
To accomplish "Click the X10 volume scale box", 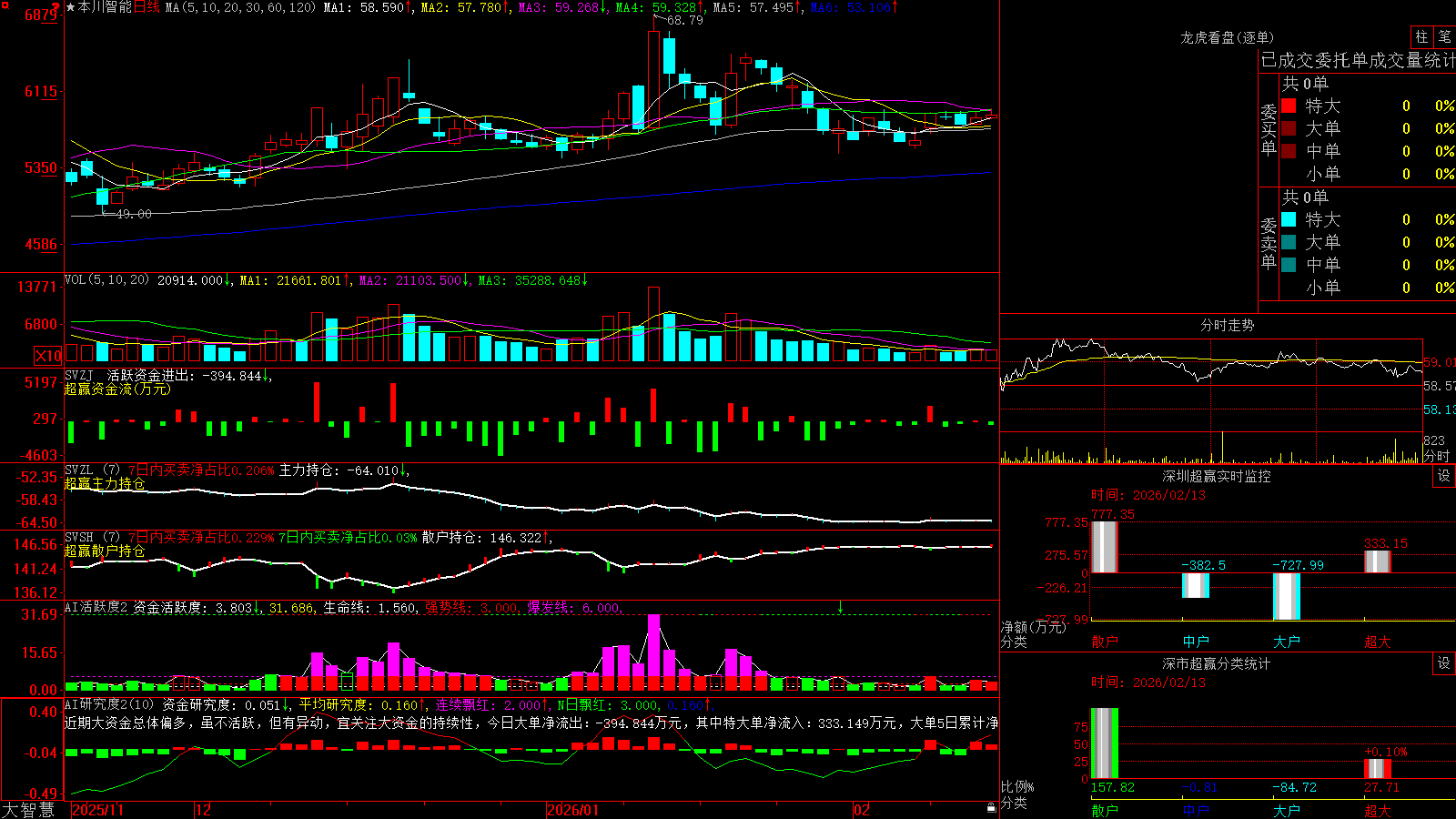I will pyautogui.click(x=48, y=356).
